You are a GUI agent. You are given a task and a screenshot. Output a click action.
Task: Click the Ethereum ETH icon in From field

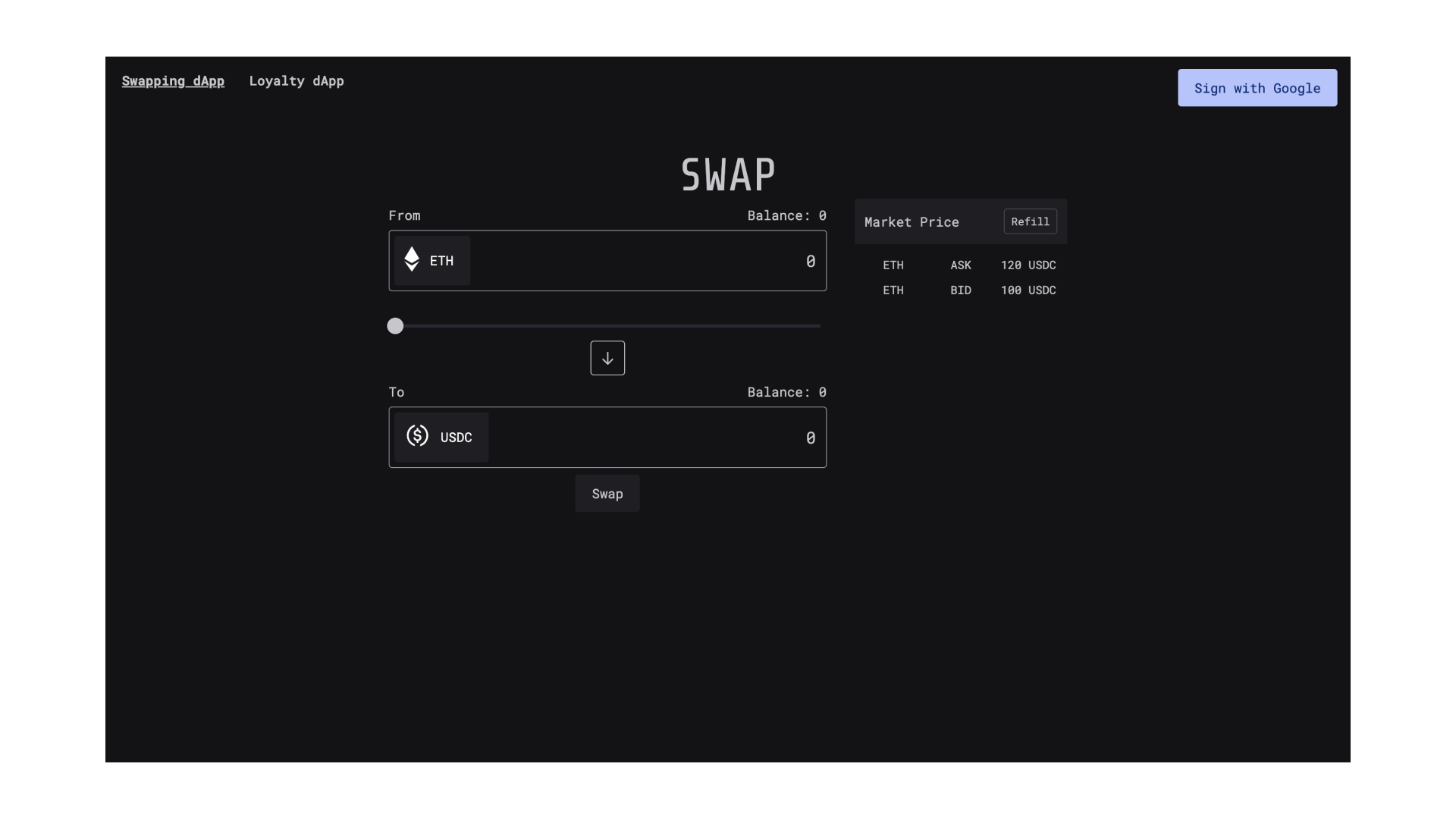point(412,260)
